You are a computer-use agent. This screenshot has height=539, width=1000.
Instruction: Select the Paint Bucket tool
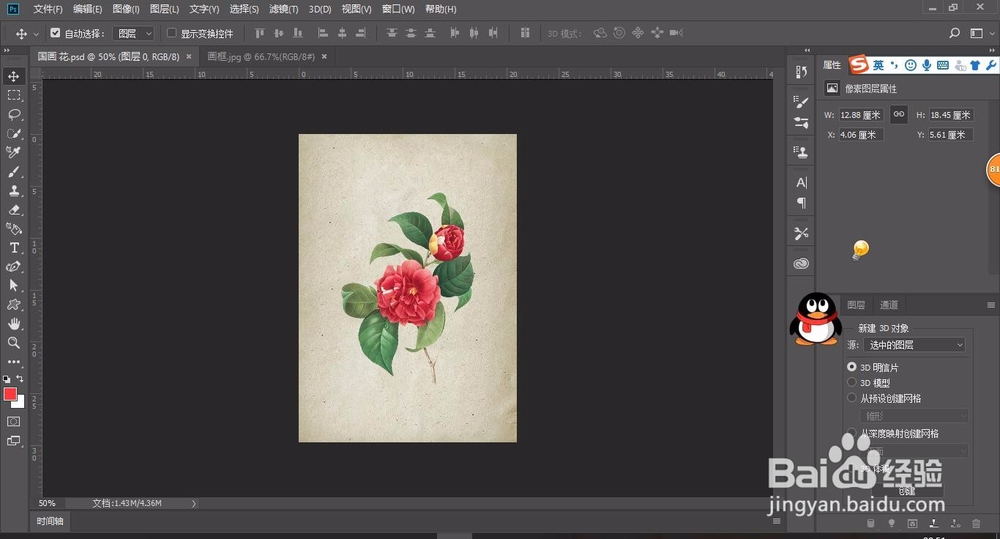coord(13,228)
